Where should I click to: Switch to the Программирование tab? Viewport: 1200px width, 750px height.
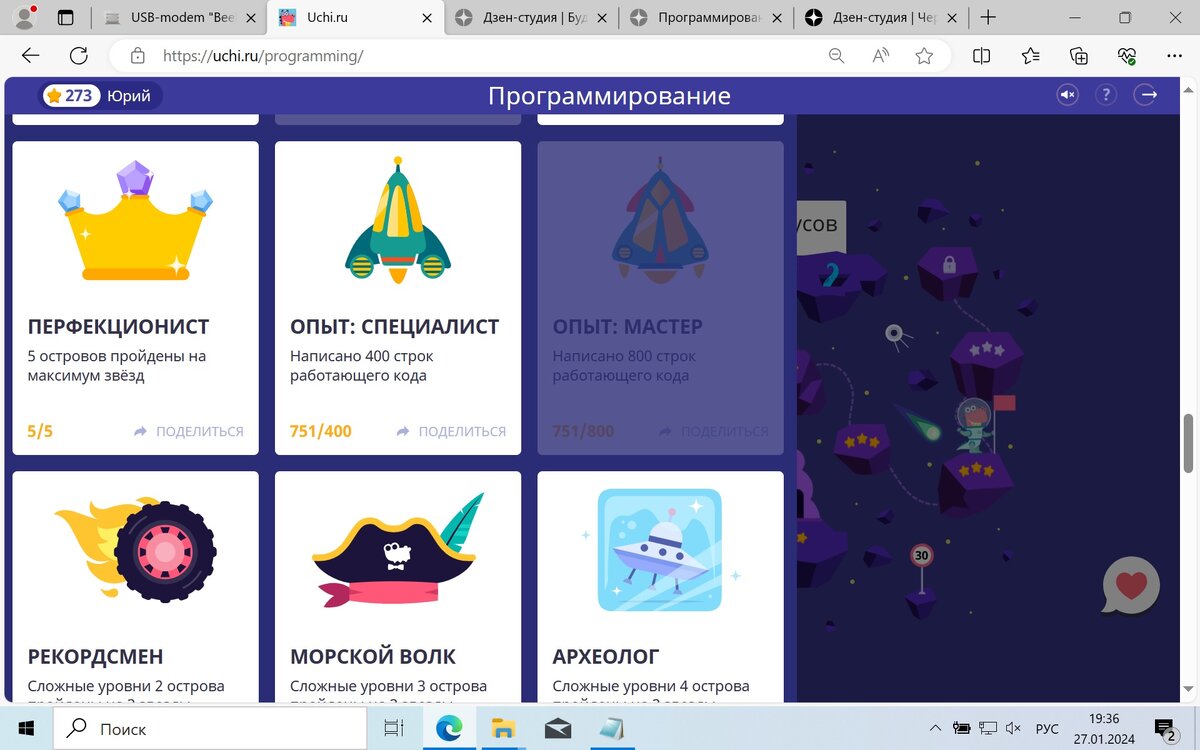(x=706, y=17)
